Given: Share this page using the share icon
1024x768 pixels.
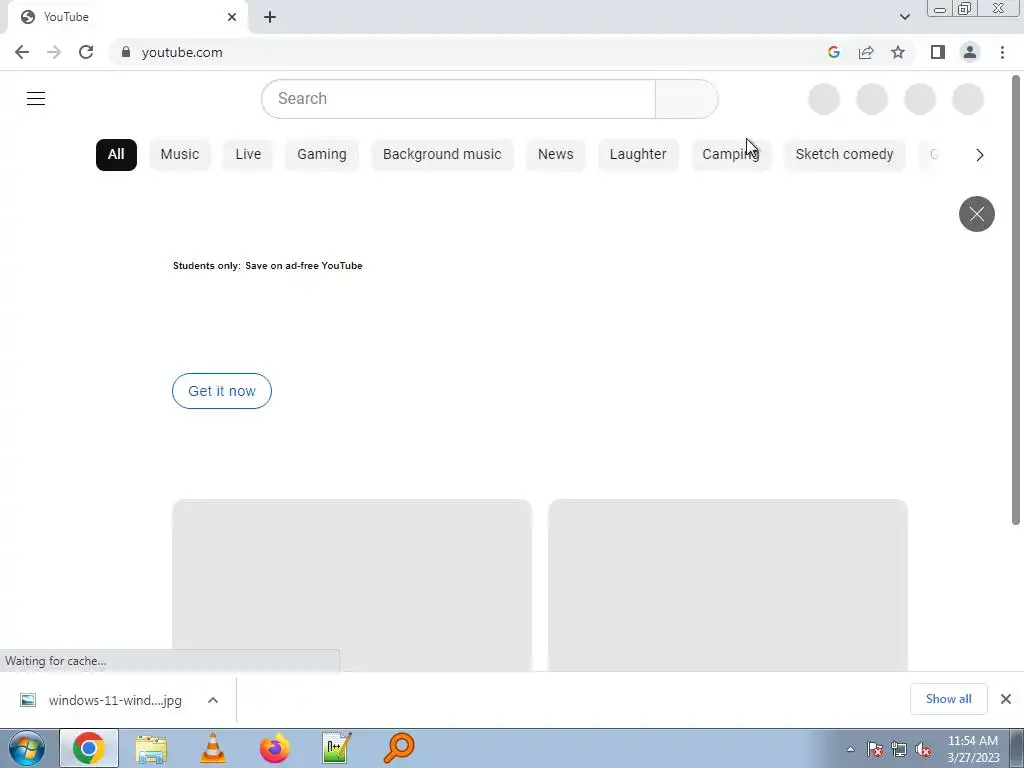Looking at the screenshot, I should click(866, 52).
